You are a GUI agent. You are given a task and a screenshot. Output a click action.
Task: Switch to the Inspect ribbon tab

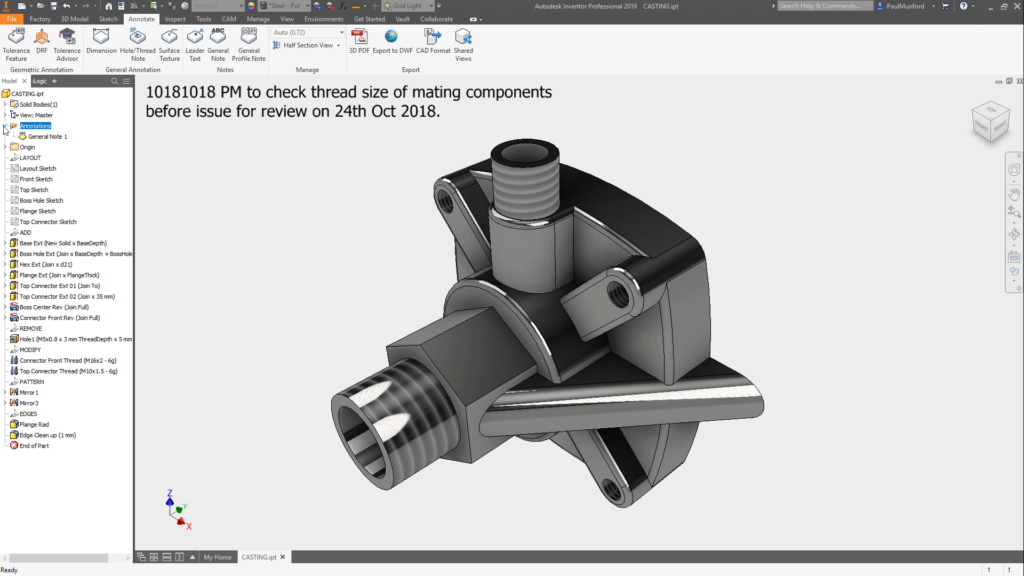175,19
